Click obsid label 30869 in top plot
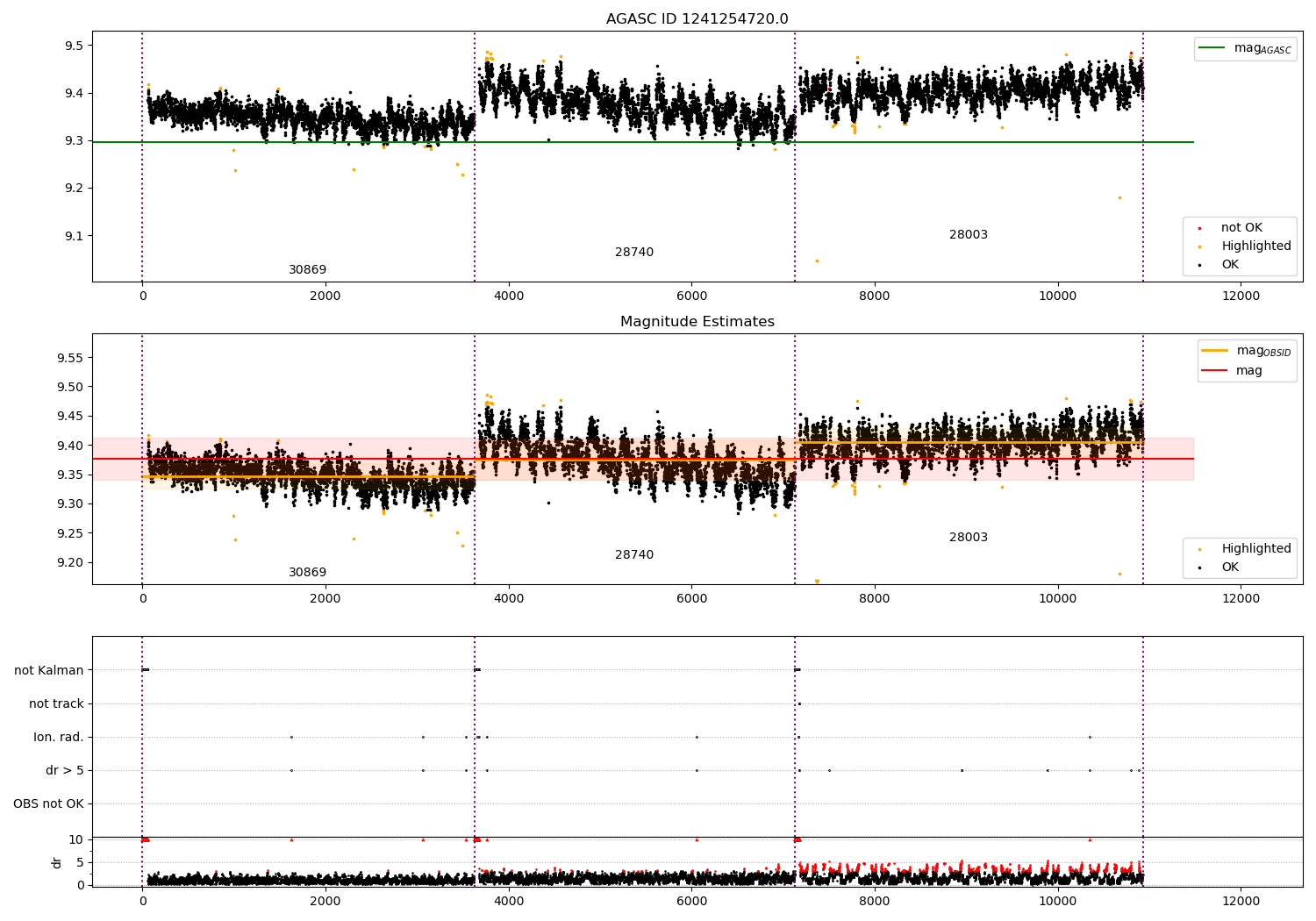Viewport: 1316px width, 921px height. coord(307,270)
